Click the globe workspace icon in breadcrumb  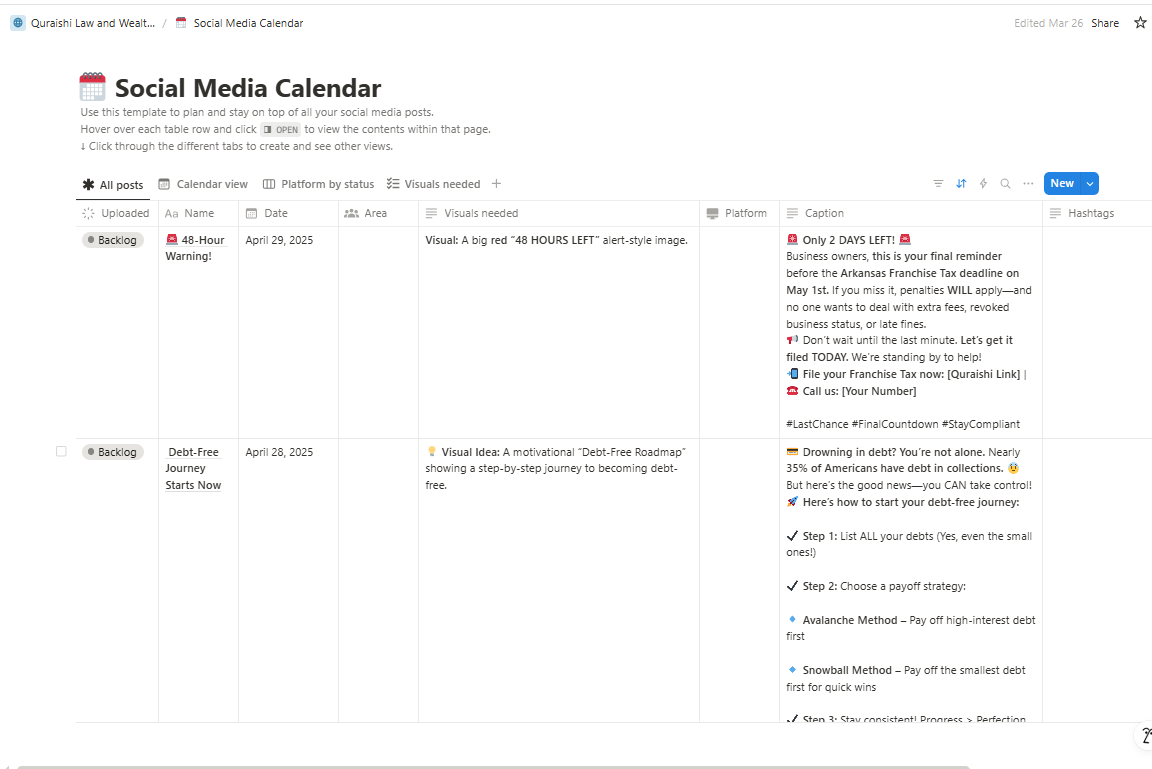pos(18,23)
